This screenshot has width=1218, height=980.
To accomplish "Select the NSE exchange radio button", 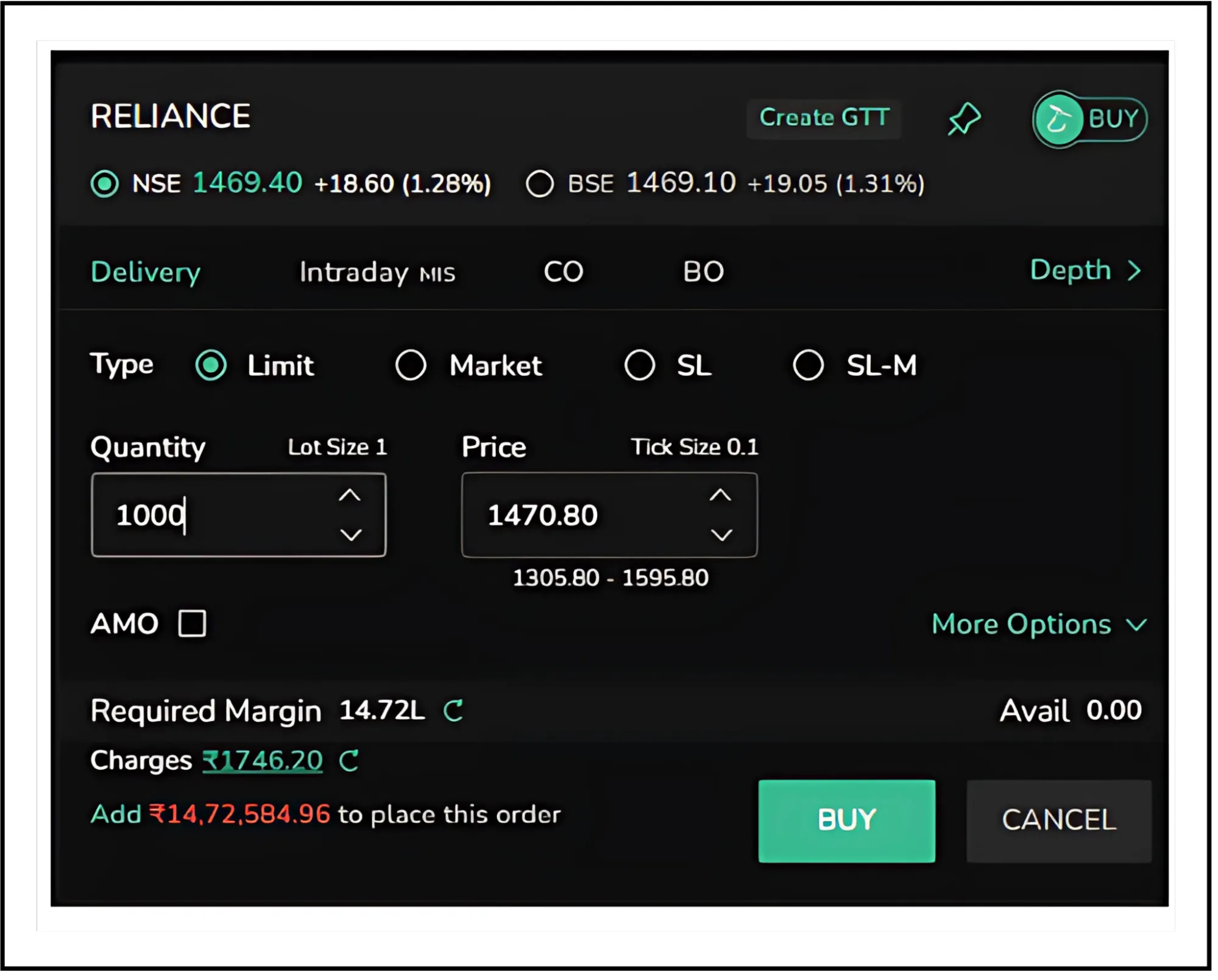I will pos(105,184).
